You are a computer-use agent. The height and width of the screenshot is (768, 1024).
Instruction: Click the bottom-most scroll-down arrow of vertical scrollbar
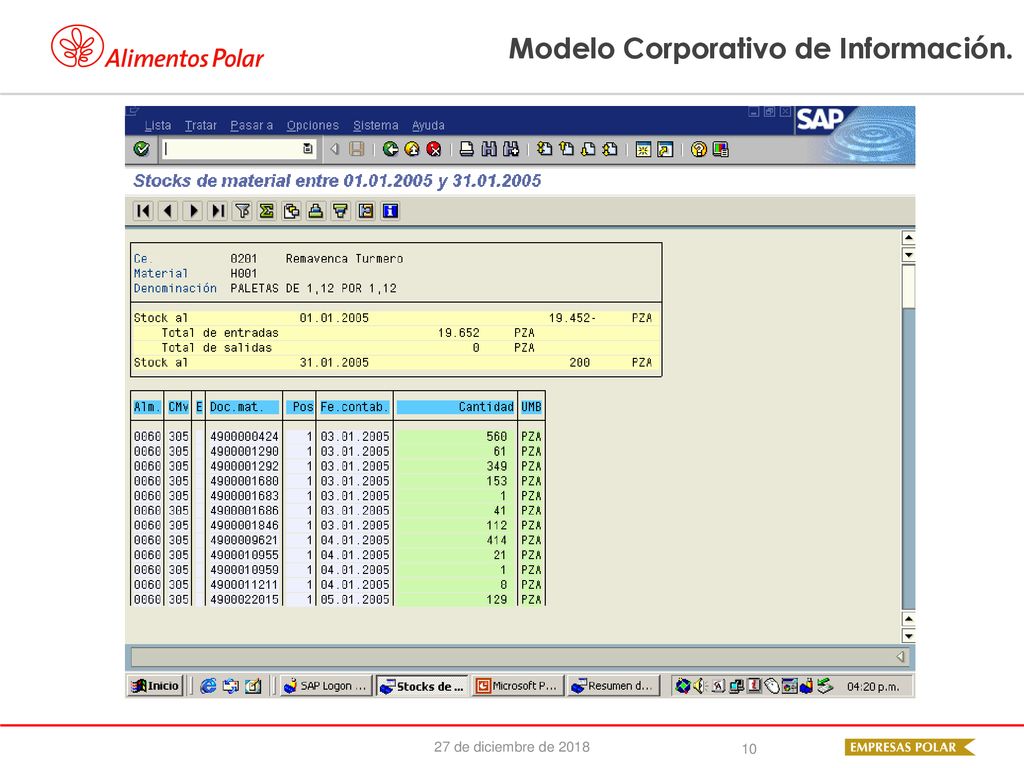coord(908,635)
